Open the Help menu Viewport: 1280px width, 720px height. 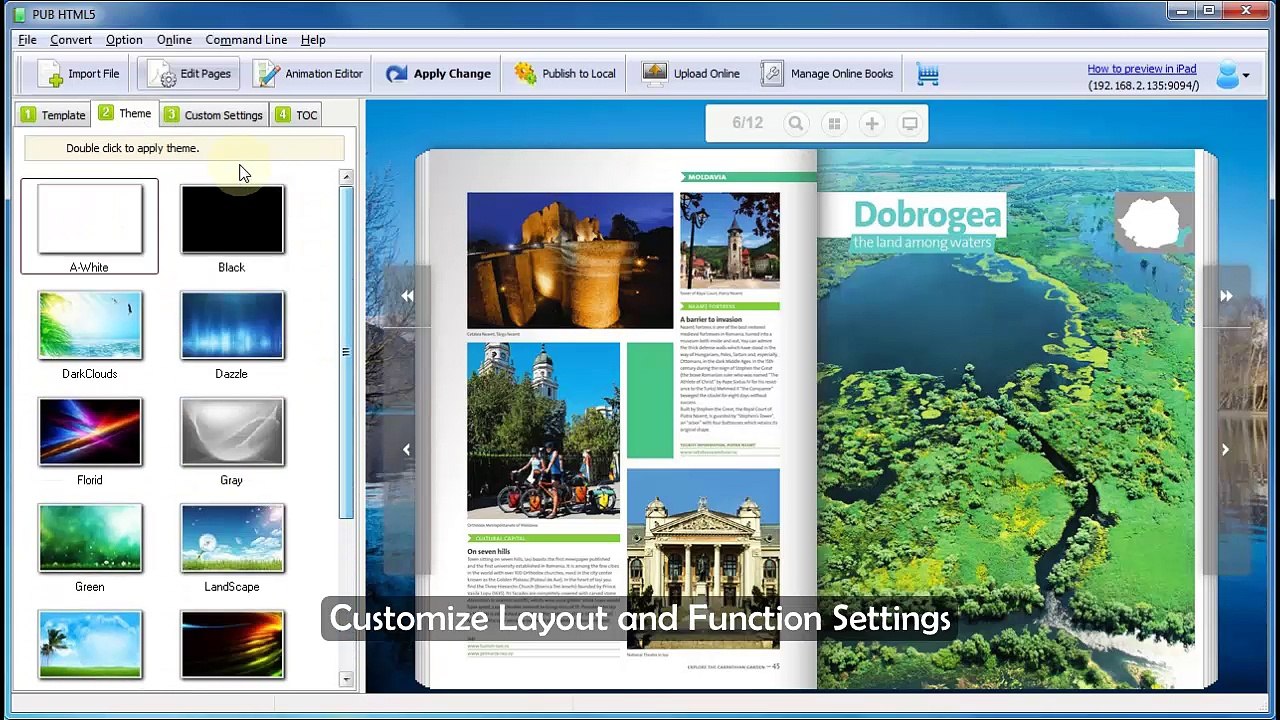point(313,40)
